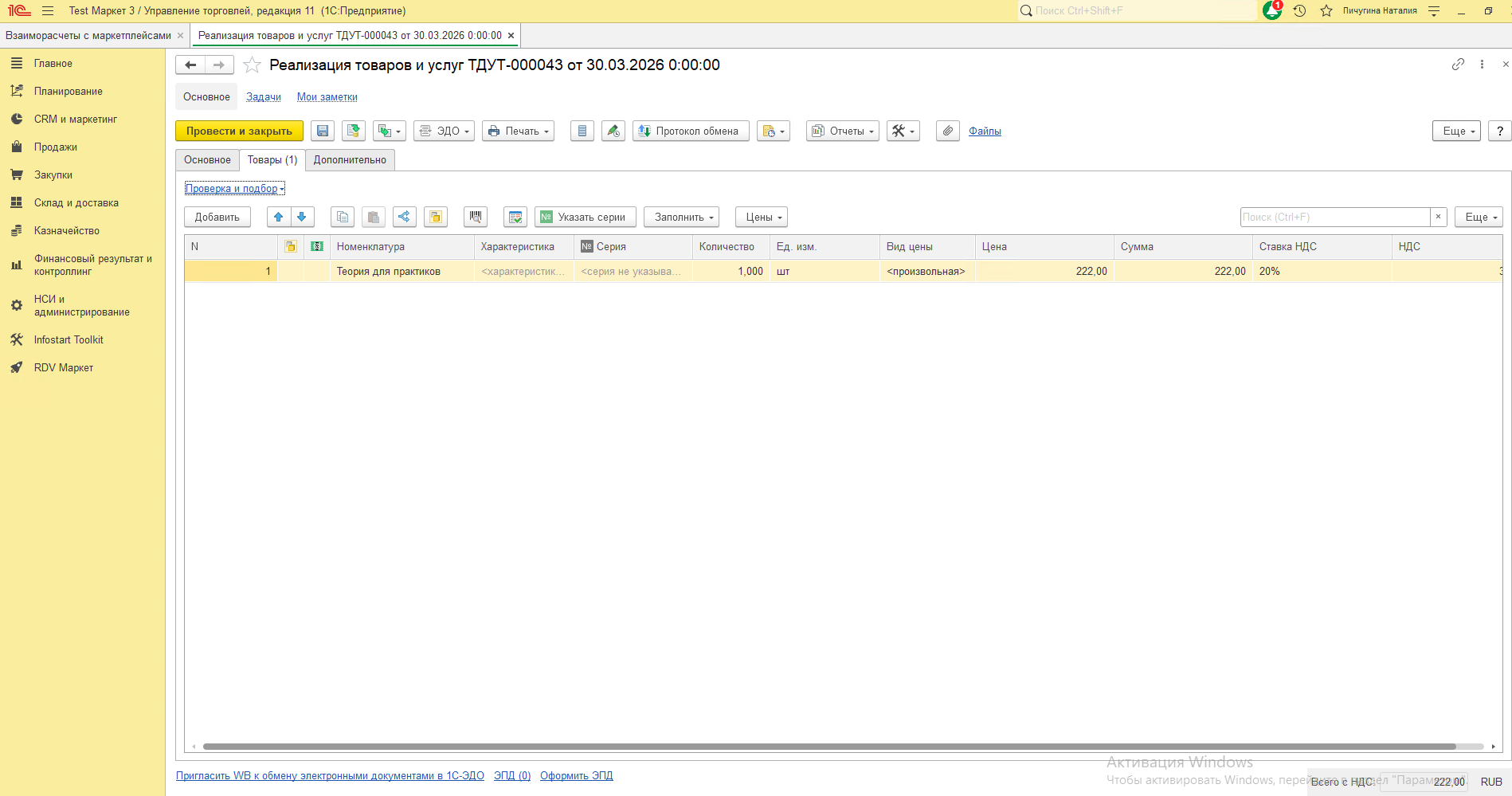This screenshot has width=1512, height=796.
Task: Open the Оформить ЭПД link
Action: [577, 776]
